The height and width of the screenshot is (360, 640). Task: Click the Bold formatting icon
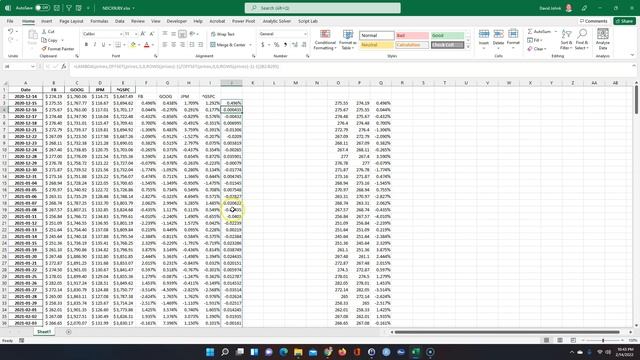[86, 44]
